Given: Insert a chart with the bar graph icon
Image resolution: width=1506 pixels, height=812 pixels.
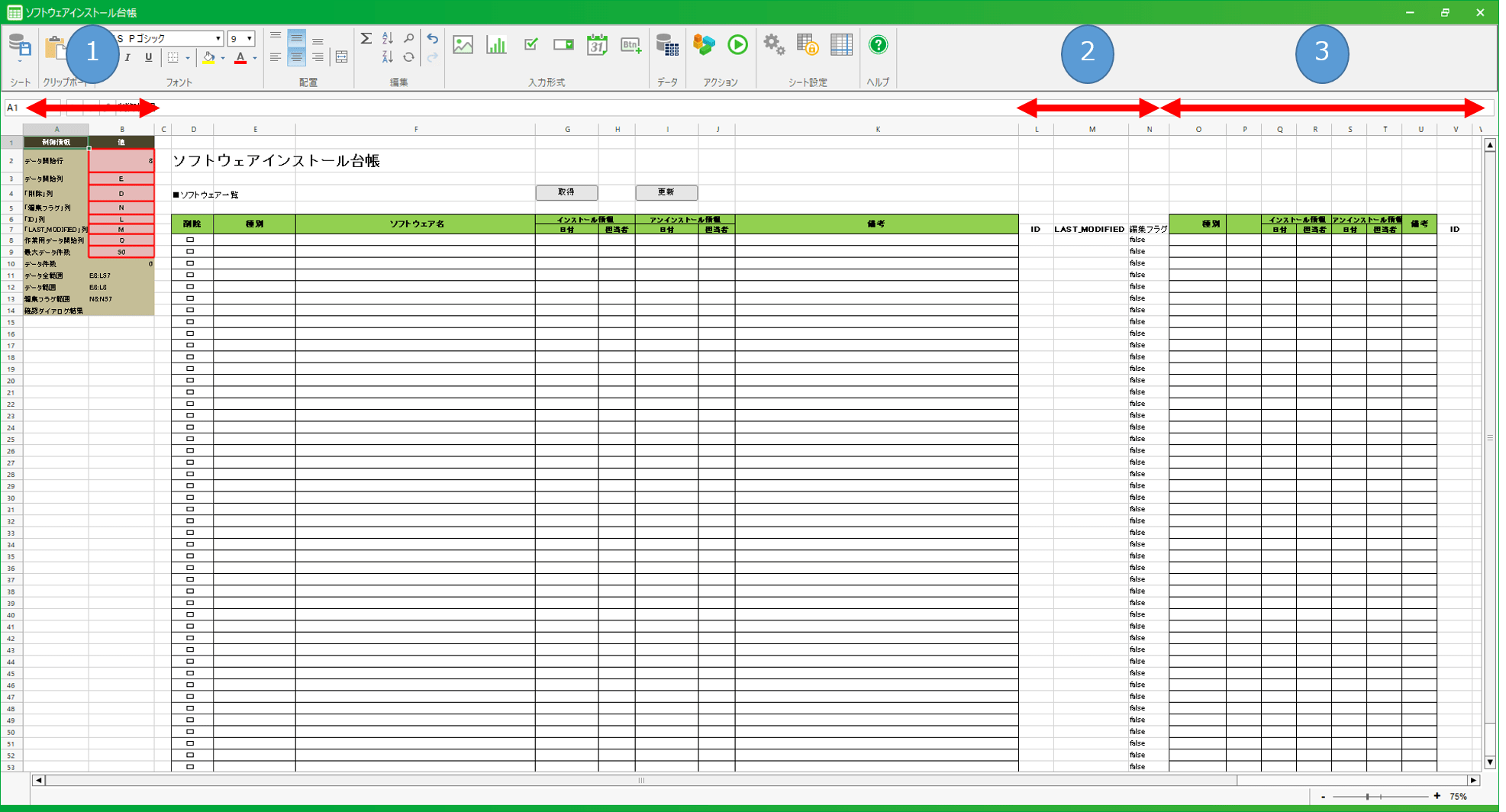Looking at the screenshot, I should (x=496, y=45).
